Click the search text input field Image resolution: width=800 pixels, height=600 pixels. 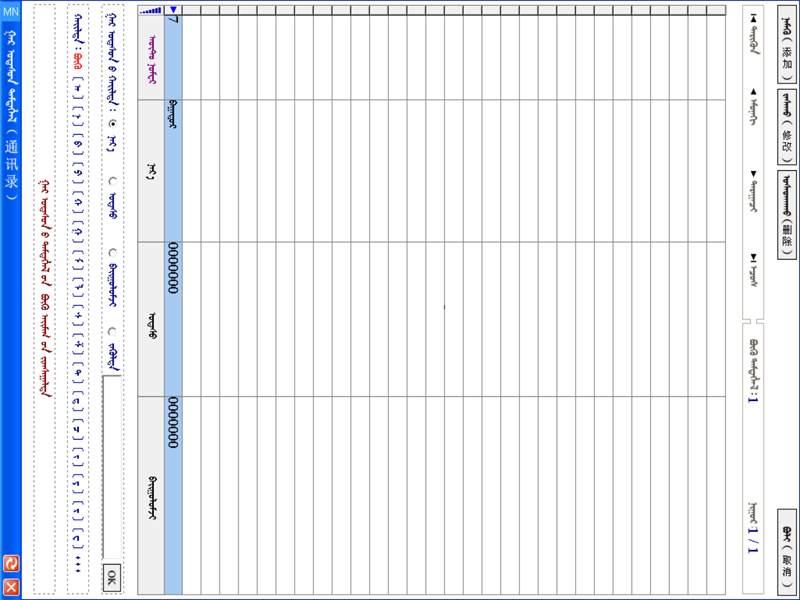(x=112, y=467)
